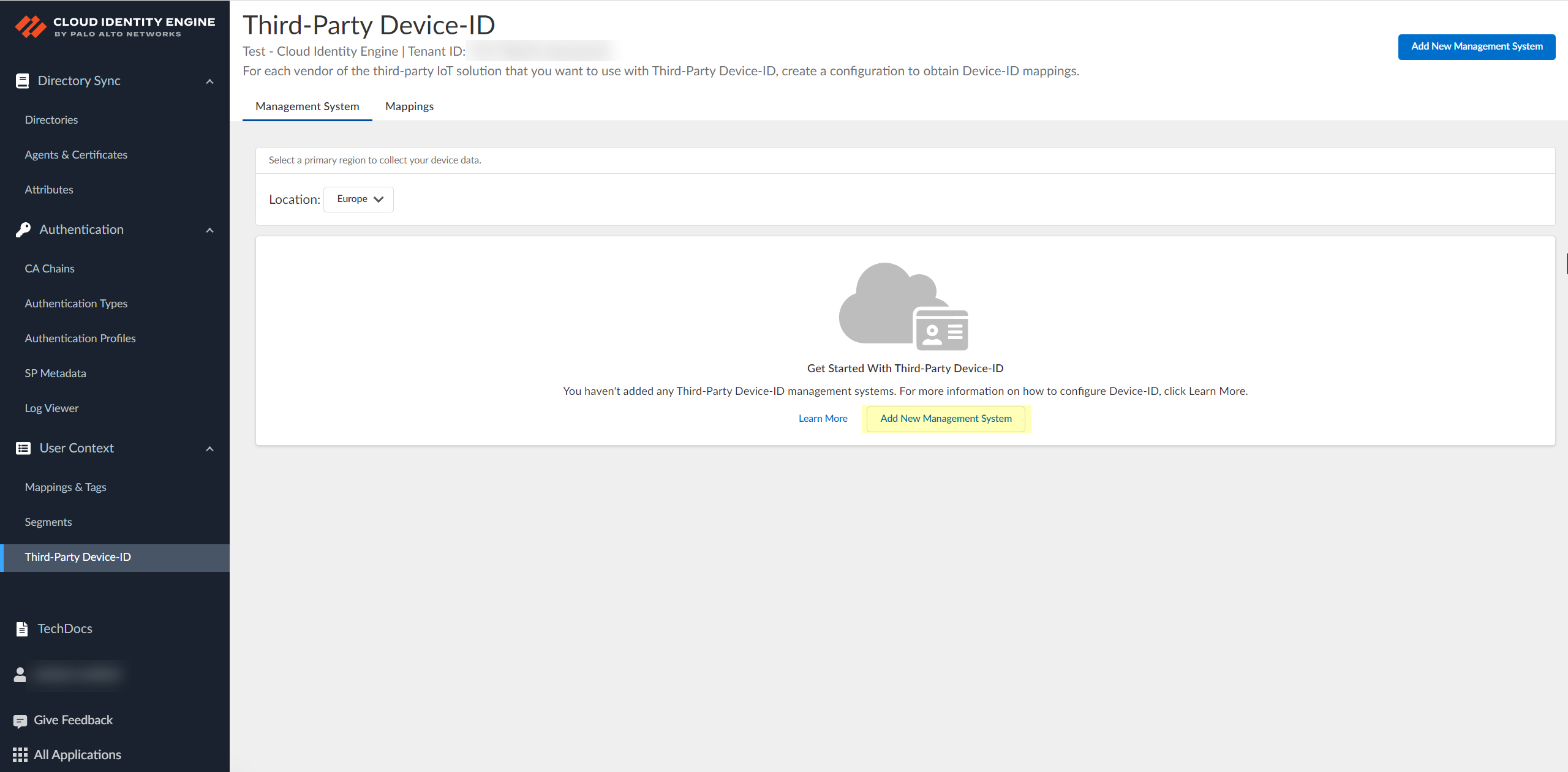Select the Management System tab

pyautogui.click(x=307, y=107)
